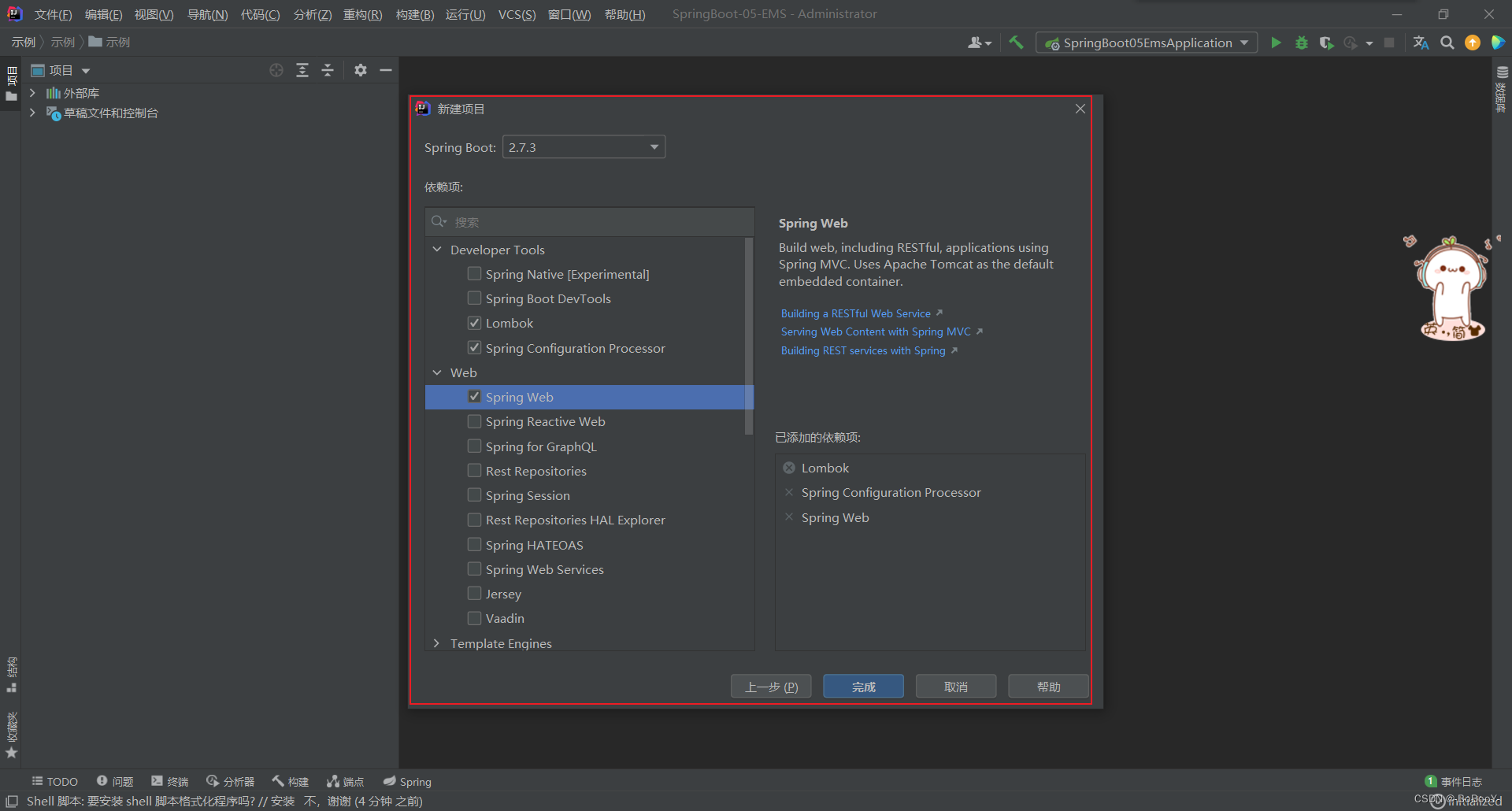Screen dimensions: 1512x811
Task: Open the run configuration dropdown
Action: click(1147, 43)
